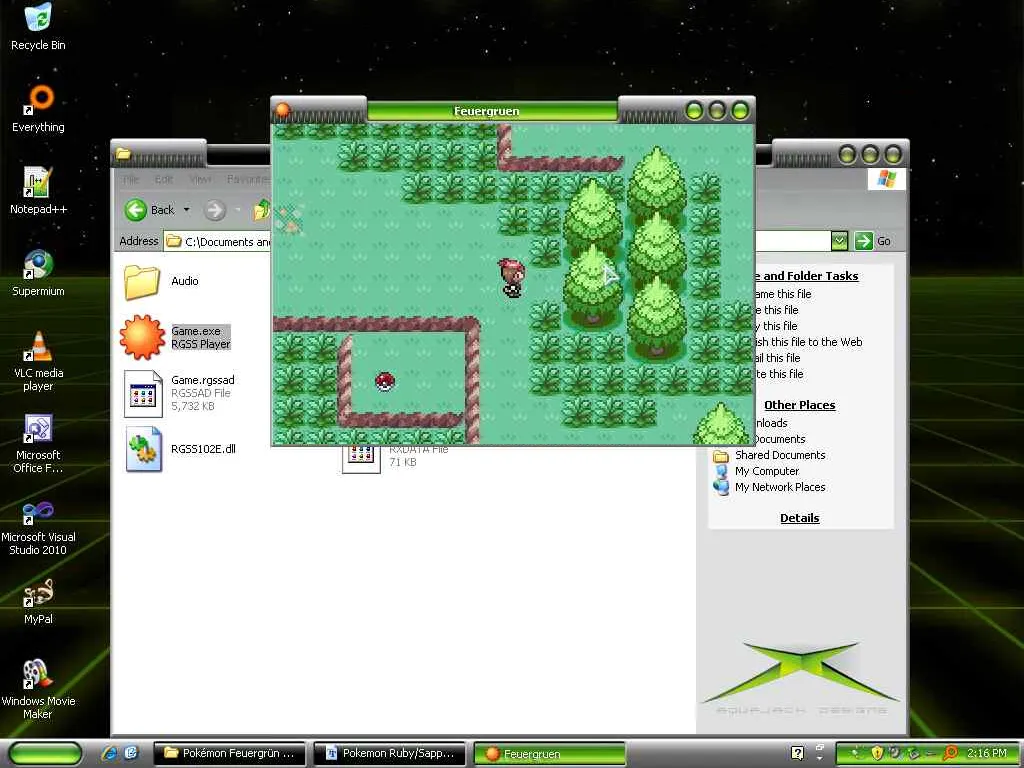This screenshot has width=1024, height=768.
Task: Click 'Shared Documents' link in Other Places
Action: pyautogui.click(x=780, y=455)
